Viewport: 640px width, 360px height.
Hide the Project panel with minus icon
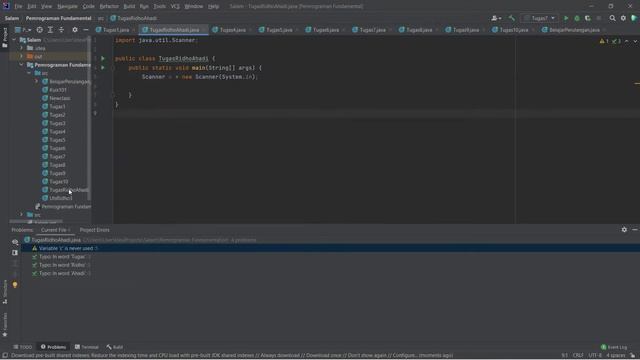[86, 30]
